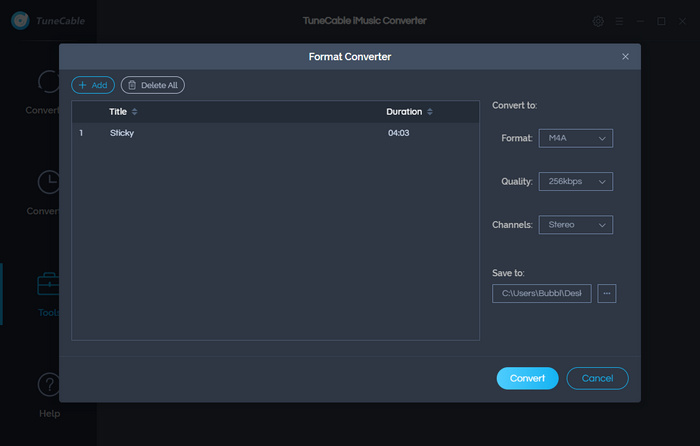Viewport: 700px width, 446px height.
Task: Open the Quality 256kbps dropdown
Action: click(x=576, y=182)
